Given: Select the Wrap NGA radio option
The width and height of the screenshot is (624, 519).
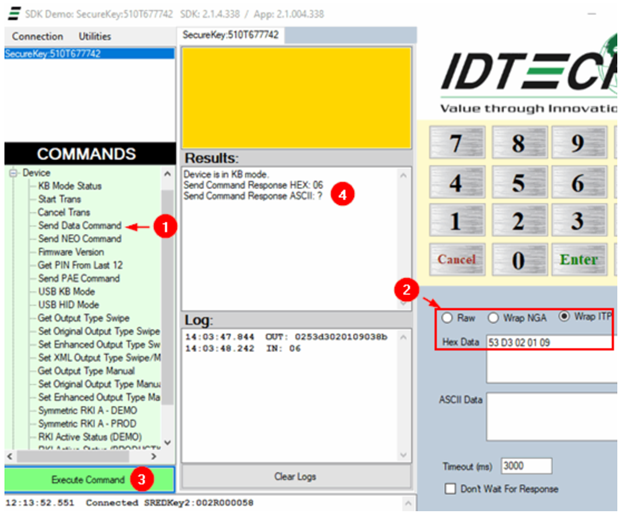Looking at the screenshot, I should (x=494, y=317).
